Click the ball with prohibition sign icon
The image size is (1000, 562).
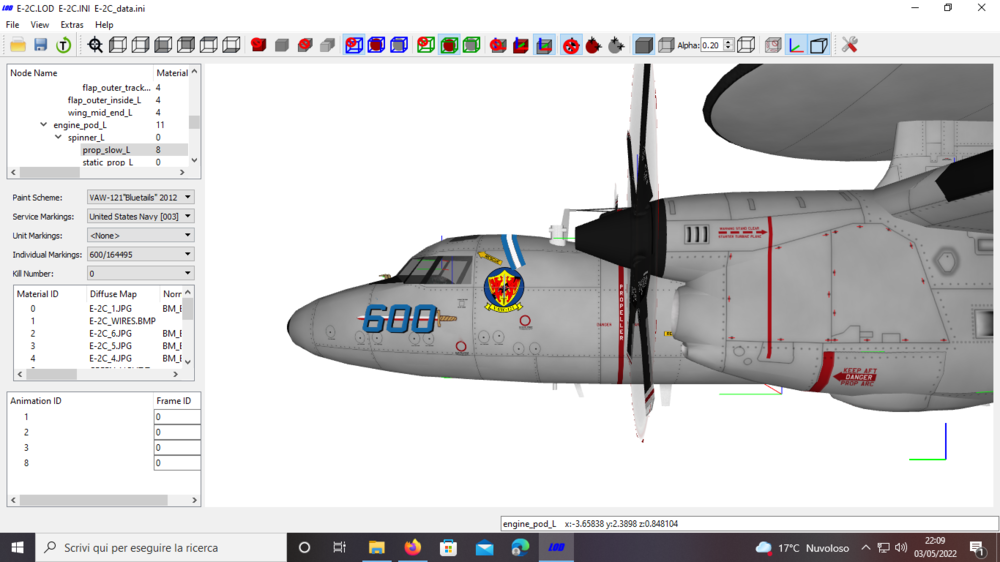point(571,45)
